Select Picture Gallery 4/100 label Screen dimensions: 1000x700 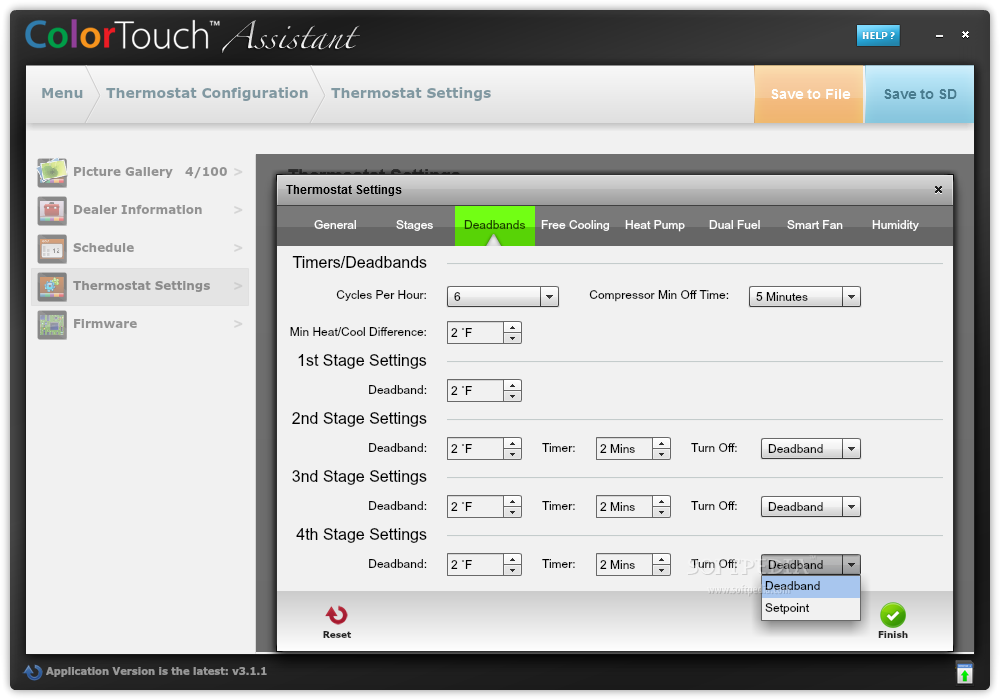(150, 171)
